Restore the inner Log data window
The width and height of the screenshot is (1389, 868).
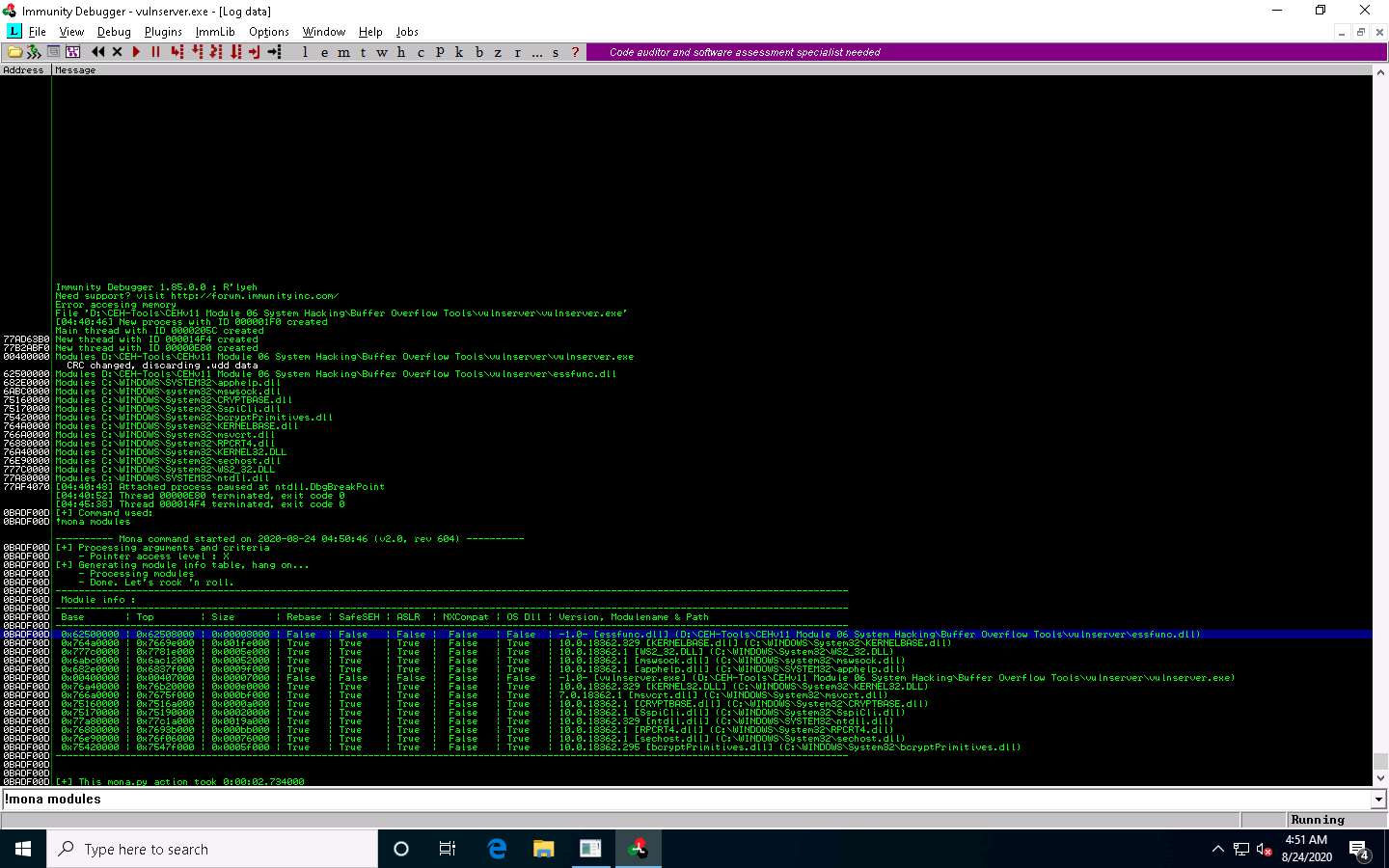pos(1360,32)
